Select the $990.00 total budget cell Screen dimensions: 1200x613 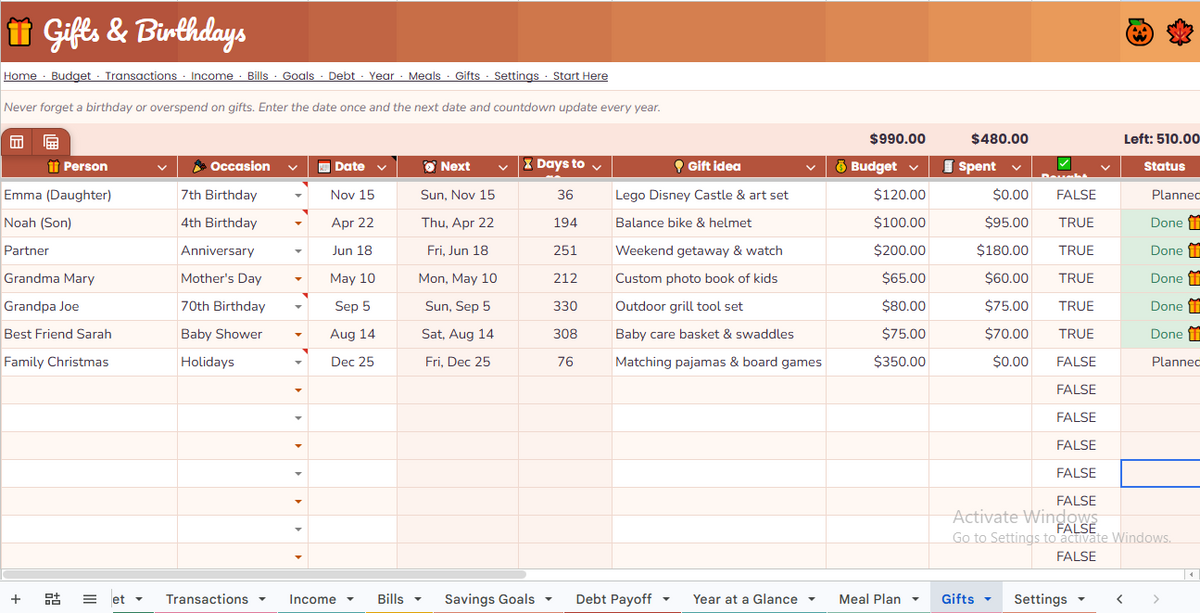(x=879, y=139)
